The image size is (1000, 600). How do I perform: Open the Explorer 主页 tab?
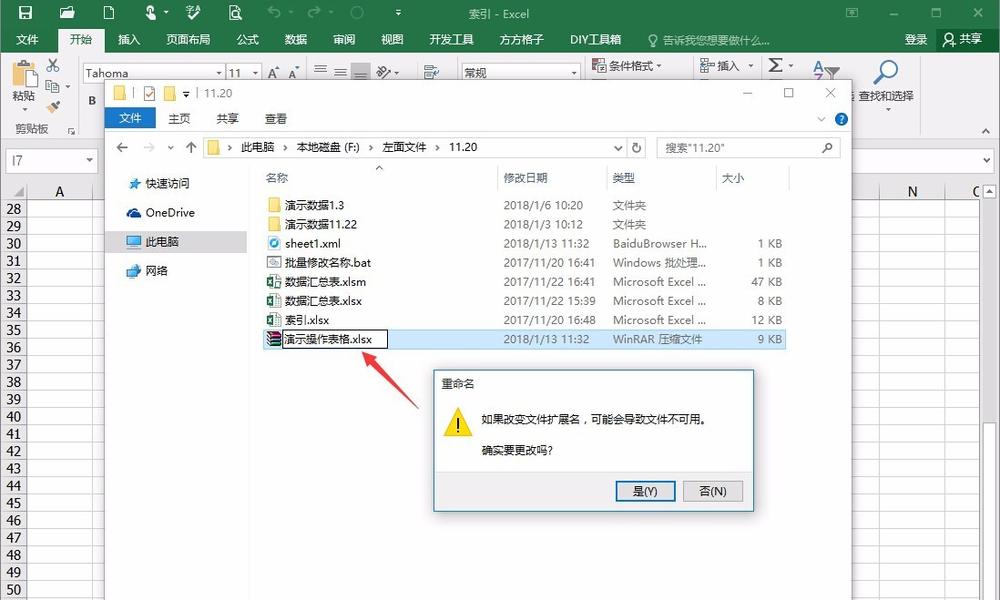[x=179, y=119]
